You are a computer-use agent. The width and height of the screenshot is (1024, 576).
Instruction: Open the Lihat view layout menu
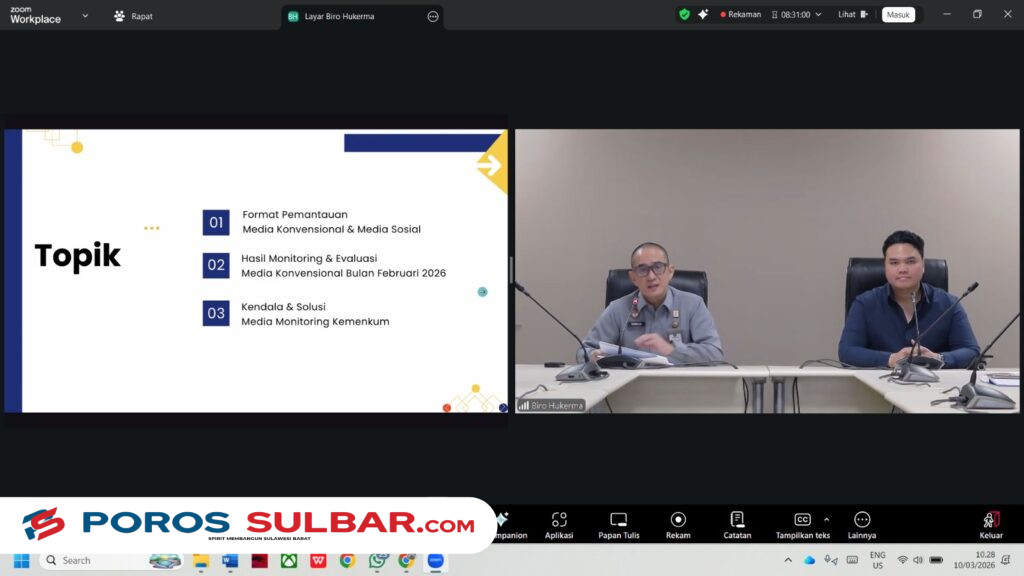(x=852, y=15)
